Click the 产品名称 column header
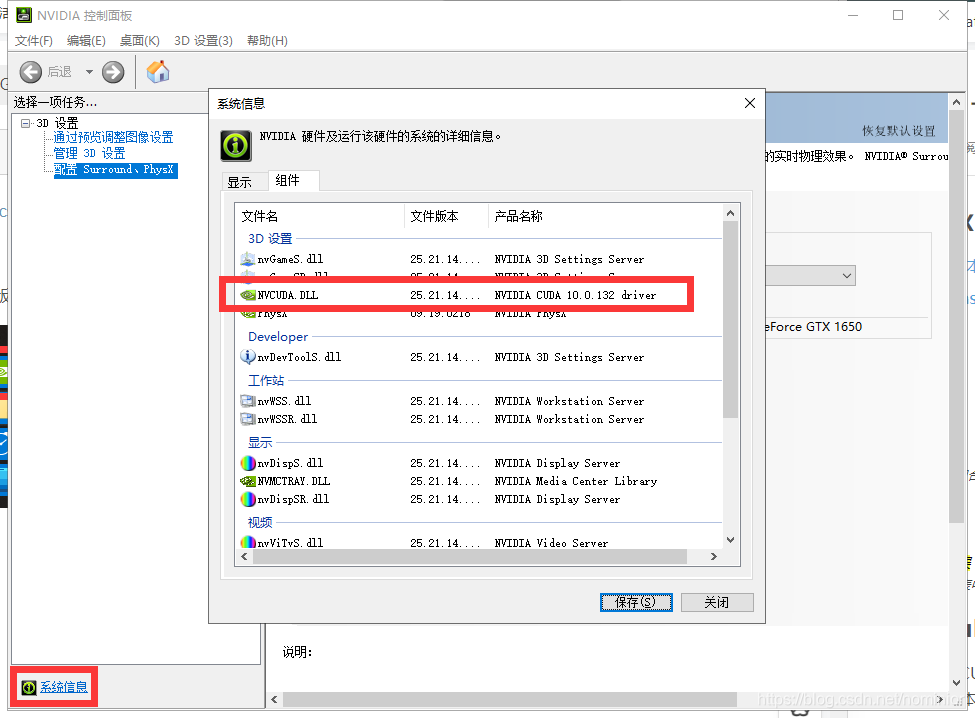This screenshot has height=718, width=975. [606, 216]
